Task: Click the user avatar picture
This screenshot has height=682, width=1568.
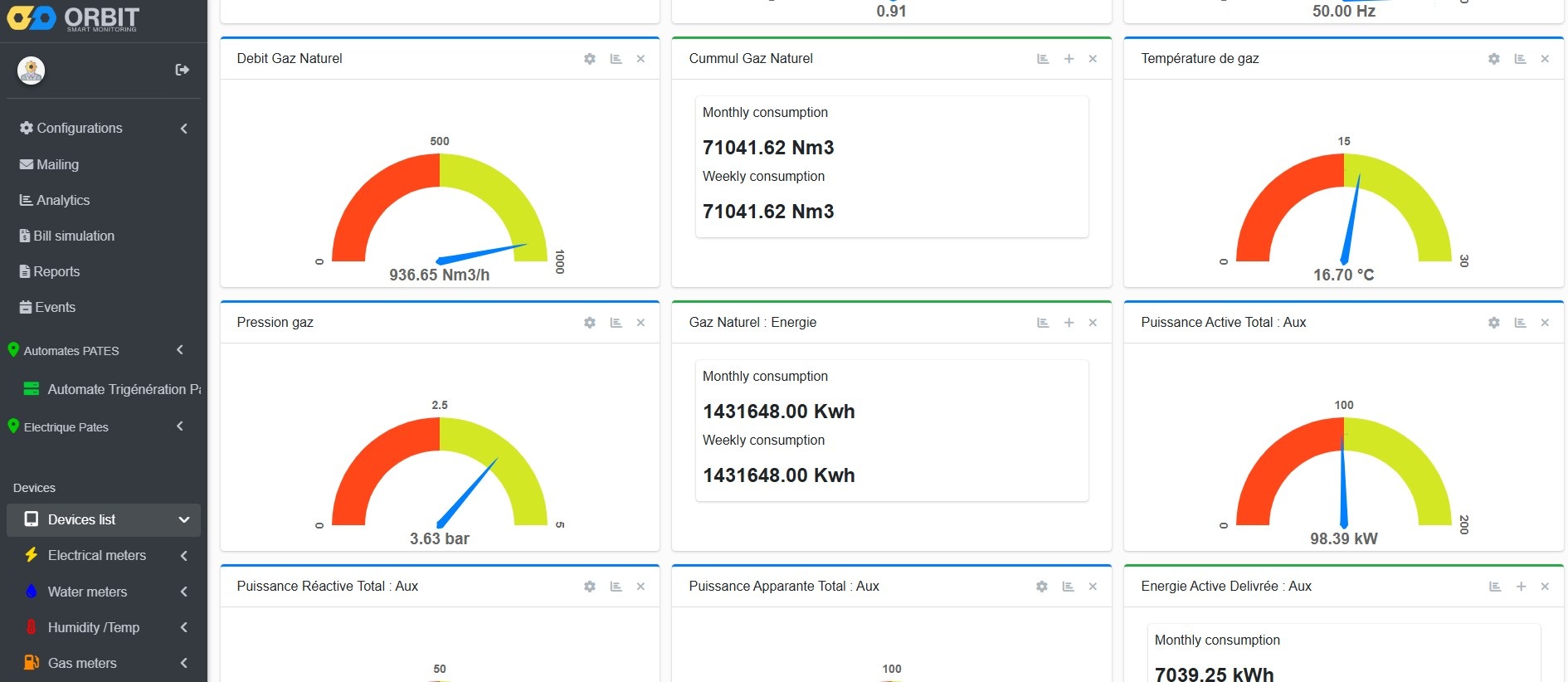Action: click(x=32, y=71)
